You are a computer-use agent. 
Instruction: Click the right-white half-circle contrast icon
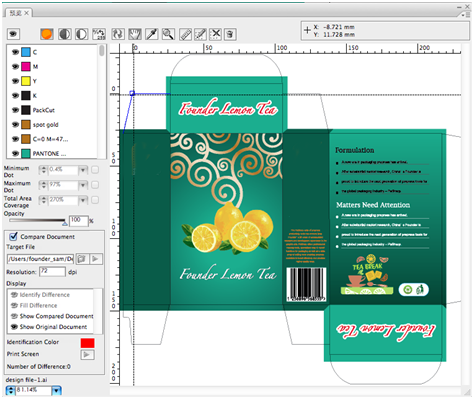[x=82, y=34]
